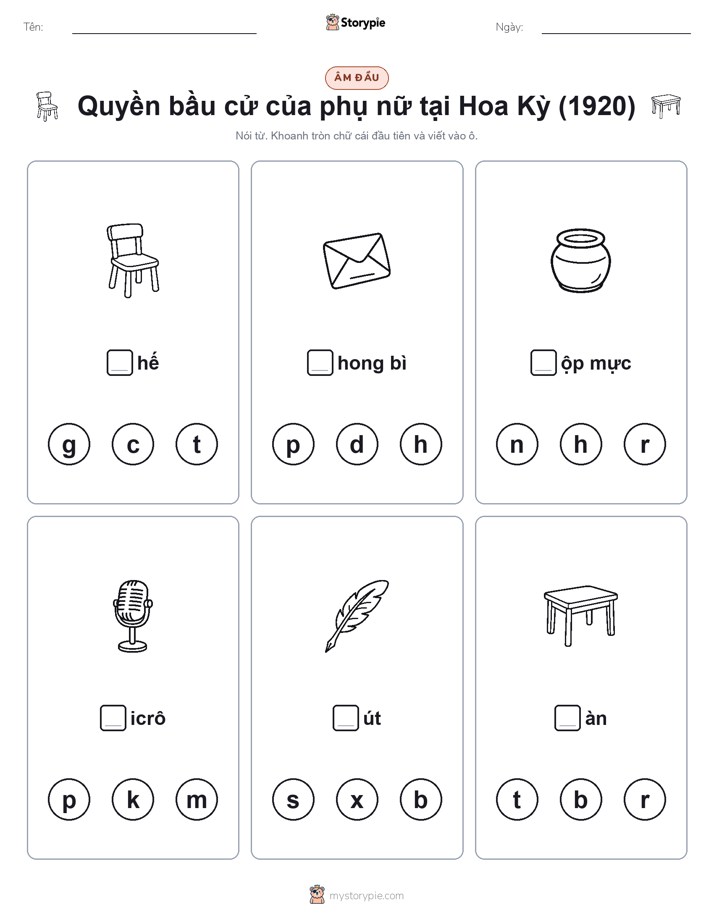The width and height of the screenshot is (714, 924).
Task: Click the blank box before 'ộp mực'
Action: pyautogui.click(x=543, y=363)
